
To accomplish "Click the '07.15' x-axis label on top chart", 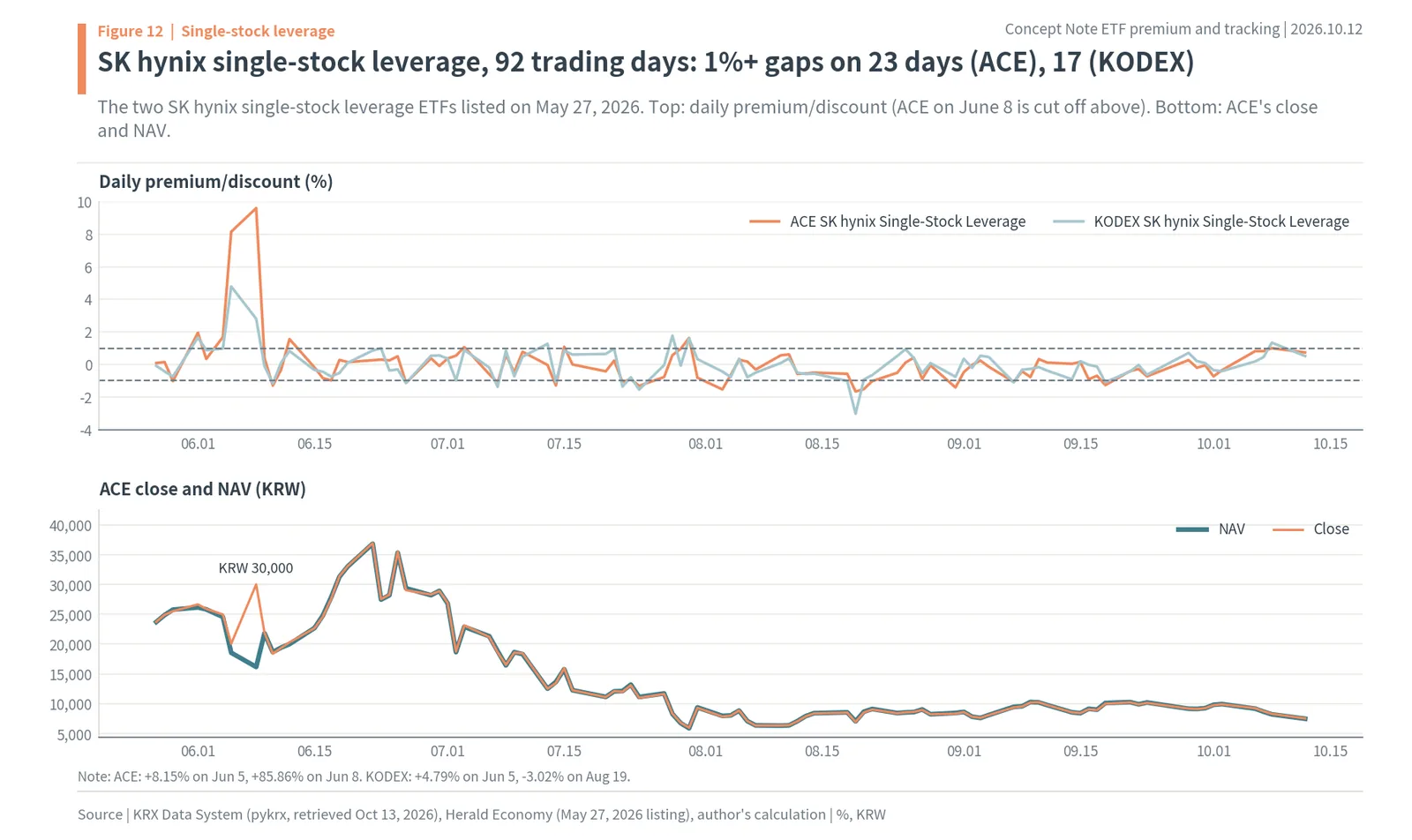I will pyautogui.click(x=564, y=444).
